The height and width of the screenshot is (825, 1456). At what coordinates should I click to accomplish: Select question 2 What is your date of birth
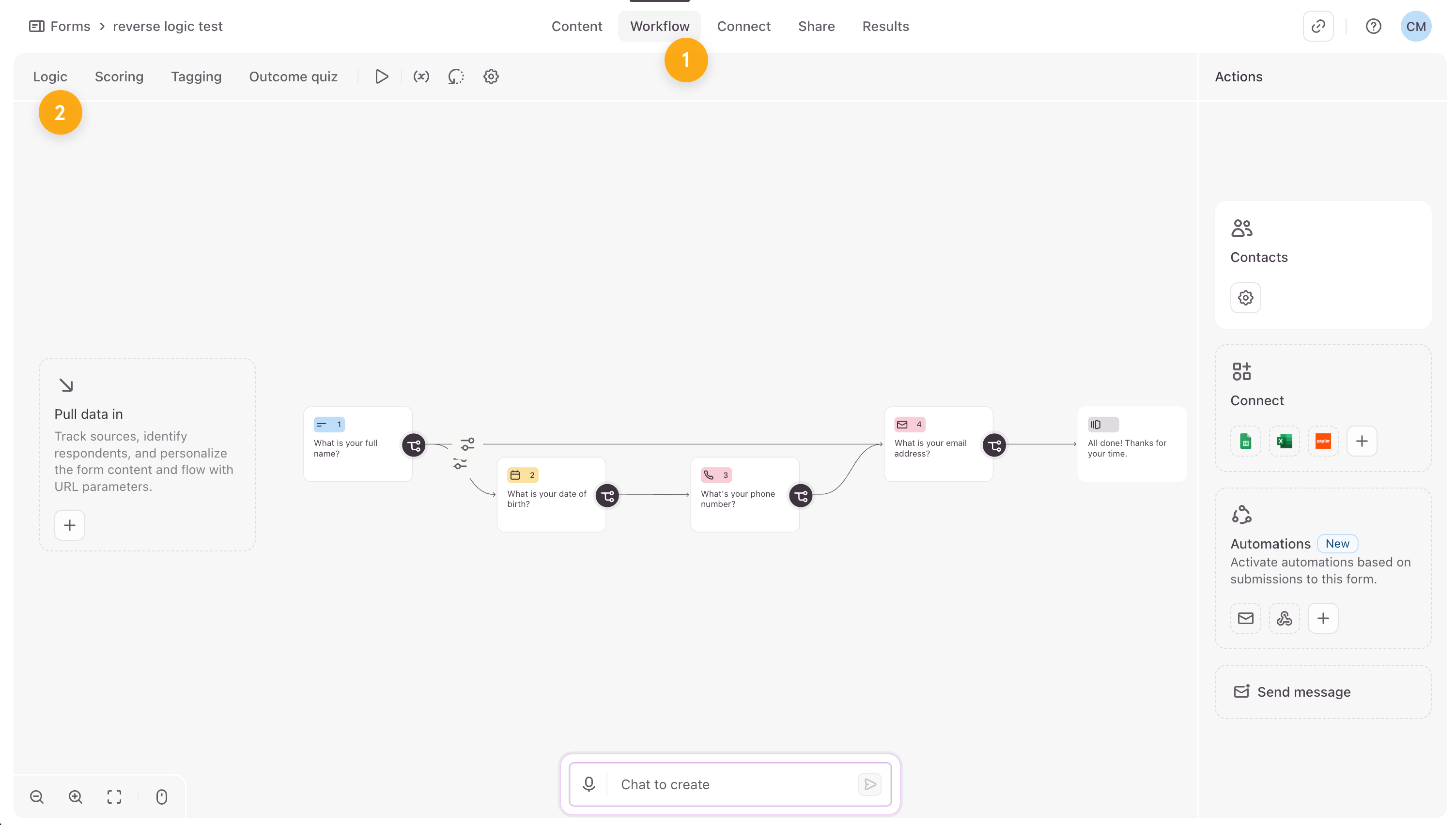551,495
